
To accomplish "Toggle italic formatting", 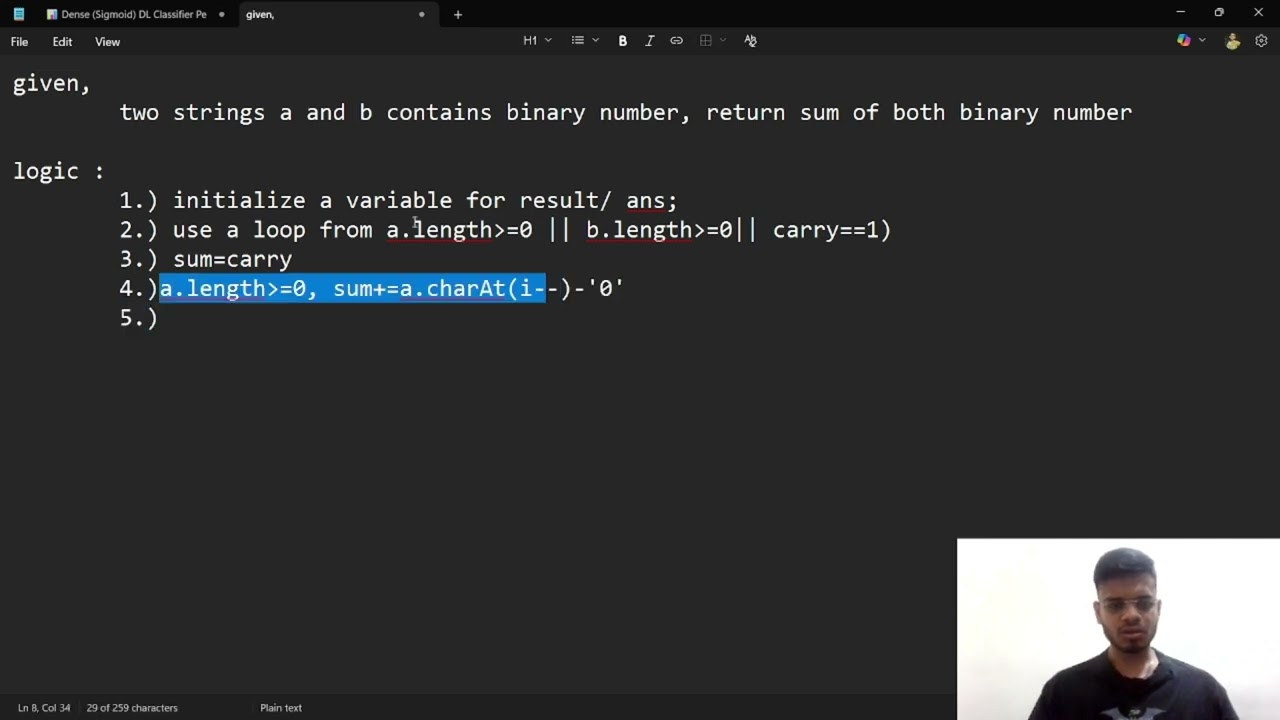I will tap(649, 40).
